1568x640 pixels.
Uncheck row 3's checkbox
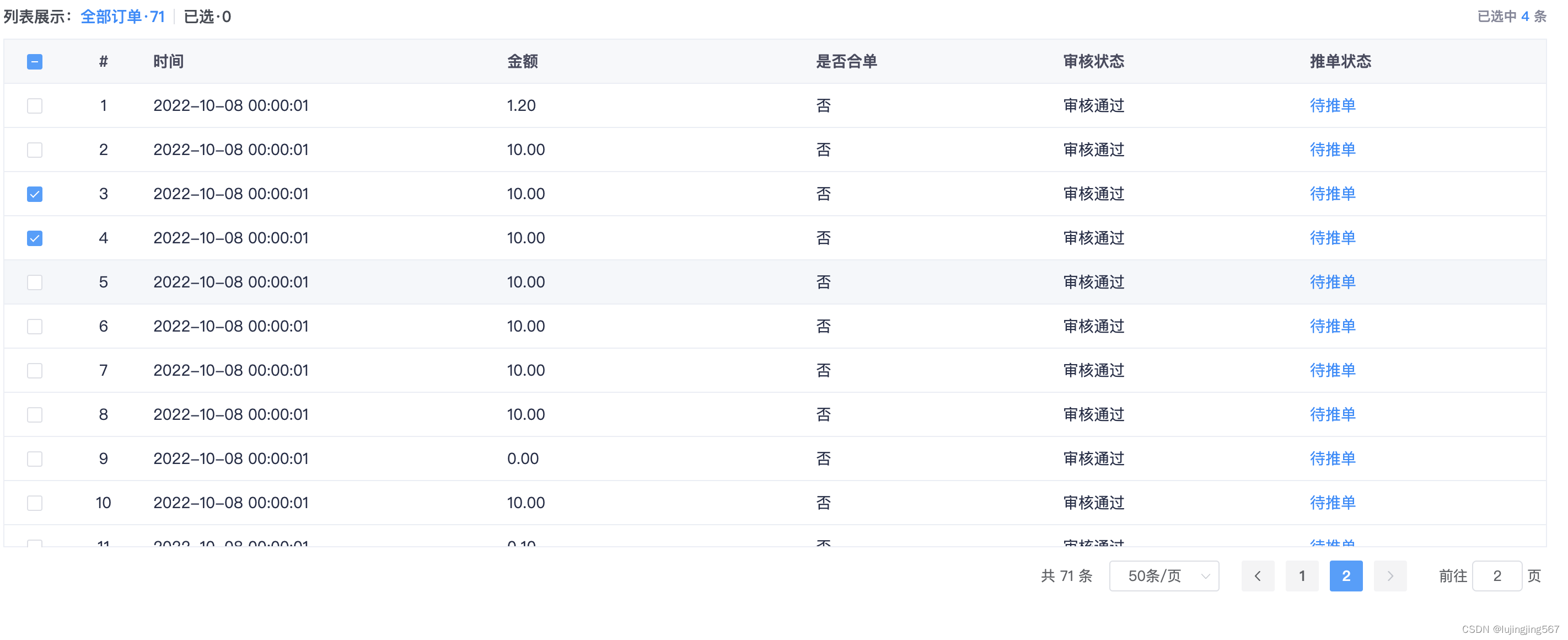pyautogui.click(x=35, y=194)
